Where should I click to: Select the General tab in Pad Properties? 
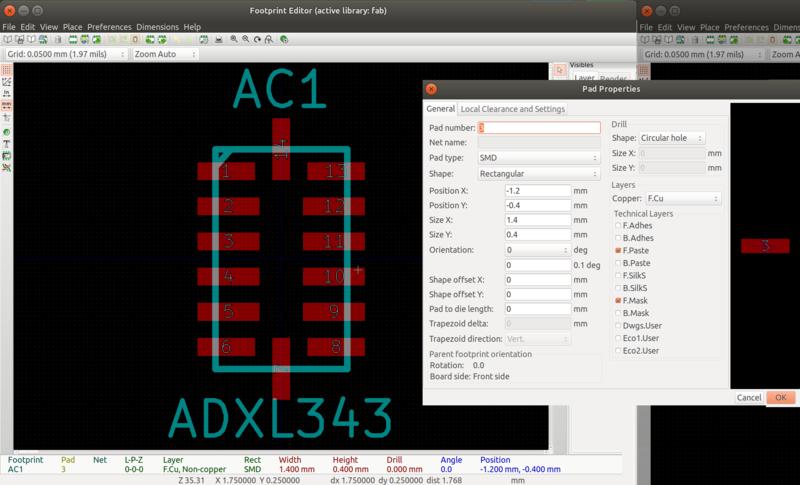click(x=440, y=109)
